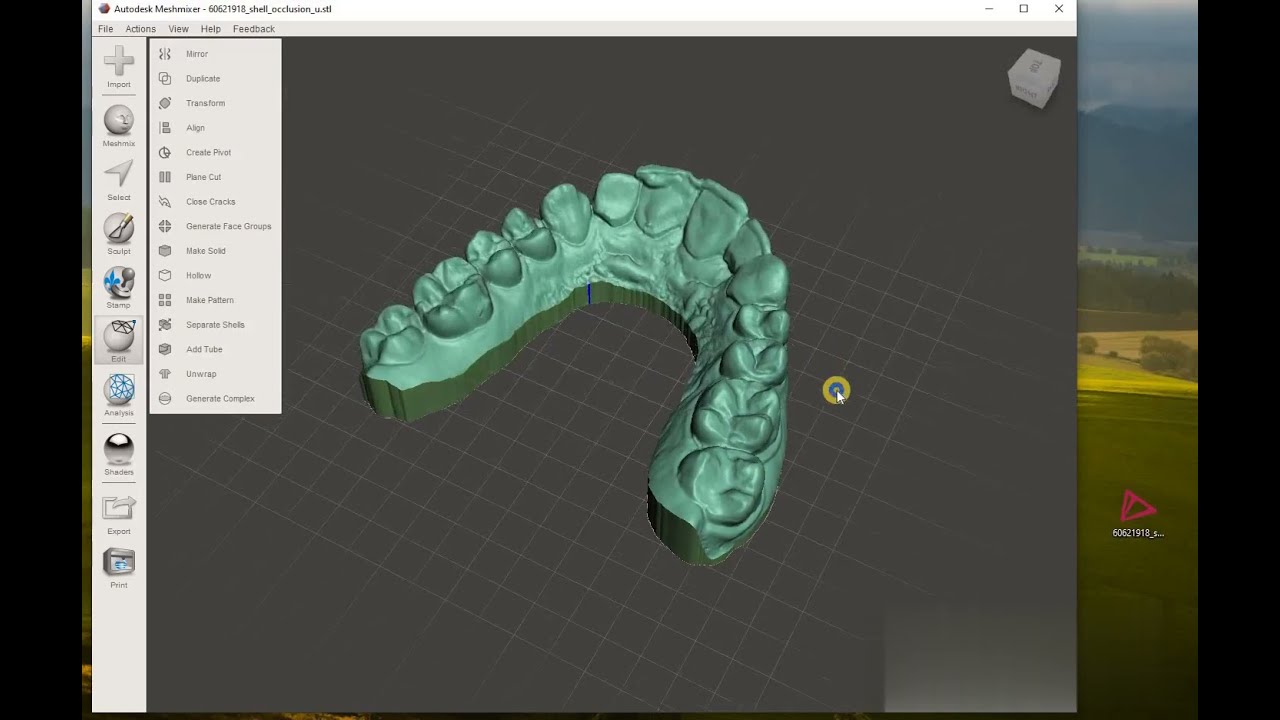Click the view orientation cube
1280x720 pixels.
[1034, 78]
